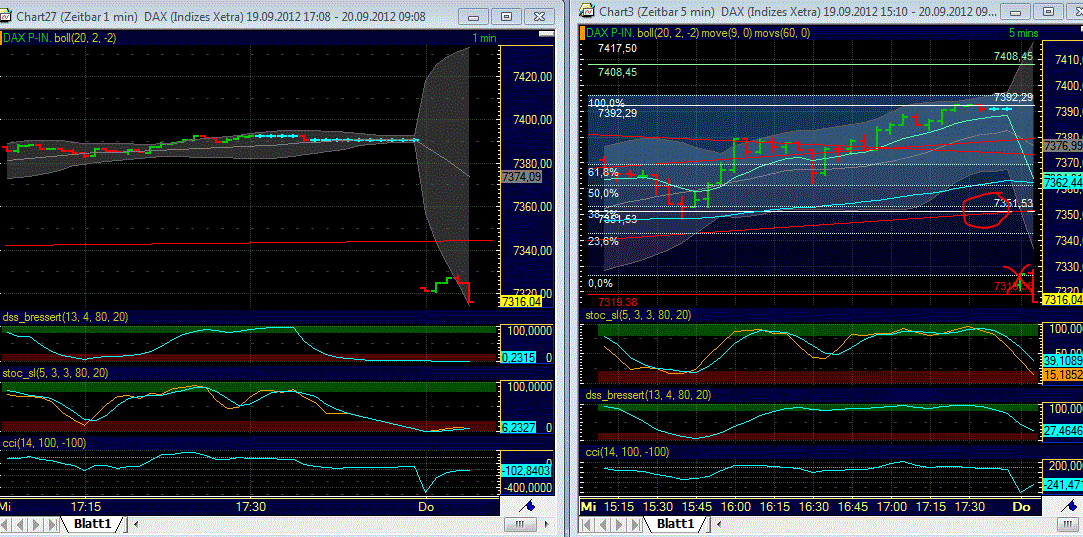Click the Chart27 window title icon
This screenshot has width=1083, height=537.
8,13
